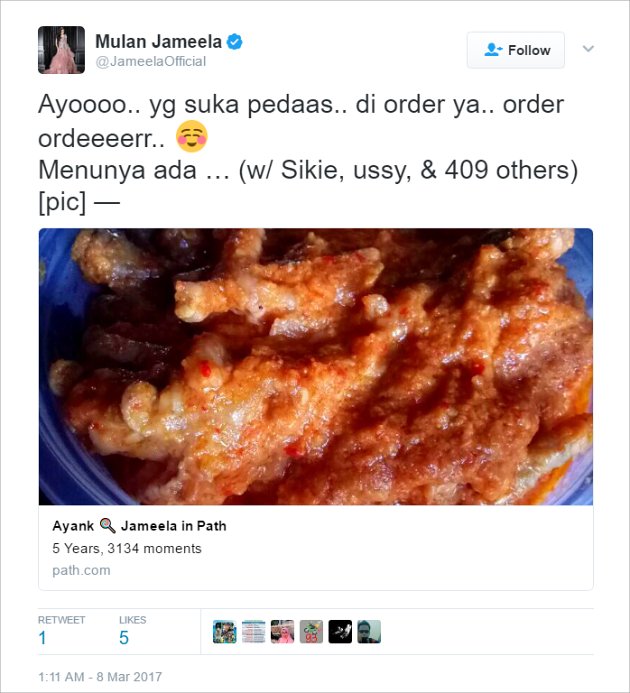This screenshot has width=630, height=693.
Task: Click the Follow button
Action: pyautogui.click(x=515, y=50)
